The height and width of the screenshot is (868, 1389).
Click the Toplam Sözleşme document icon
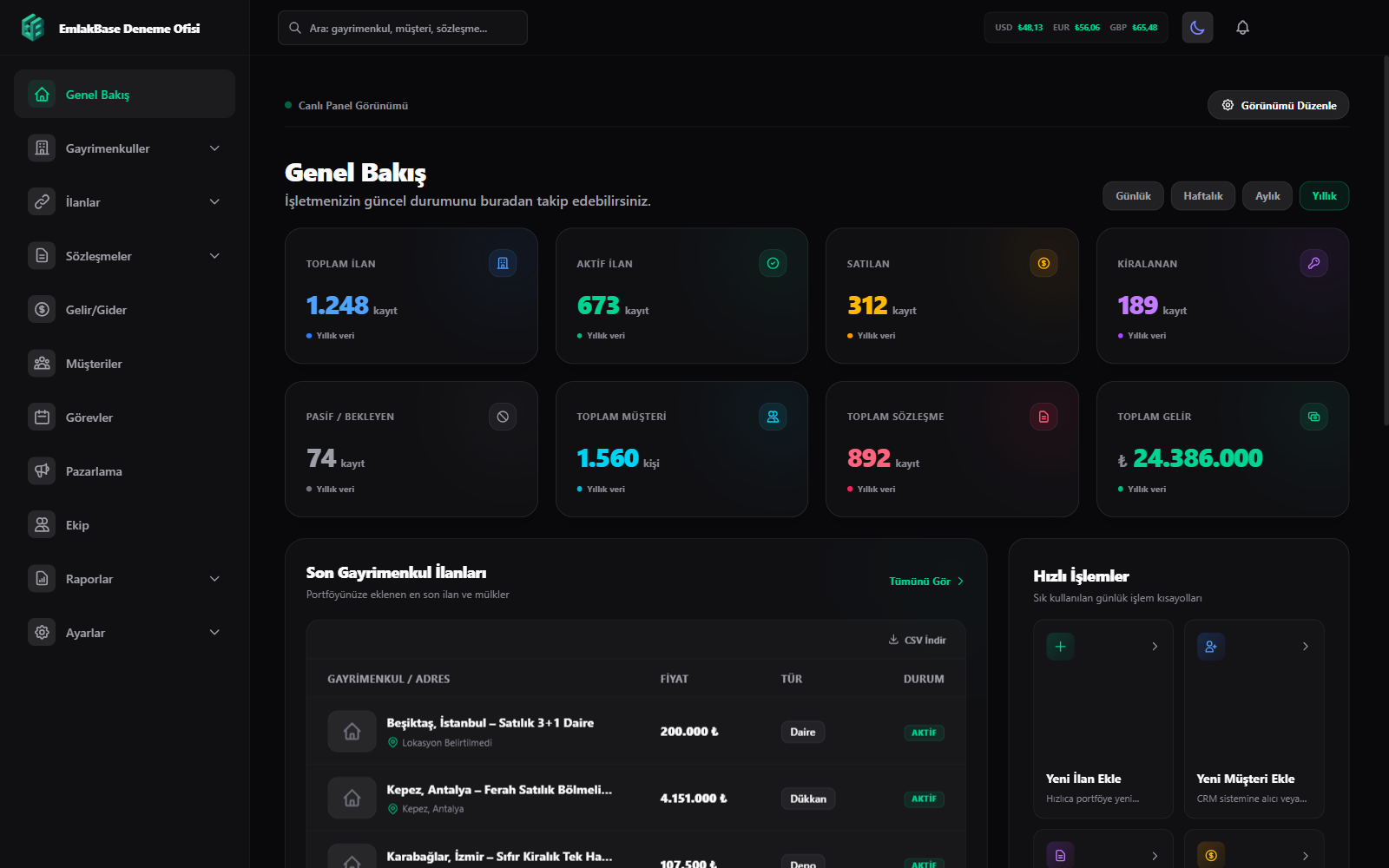(x=1043, y=417)
